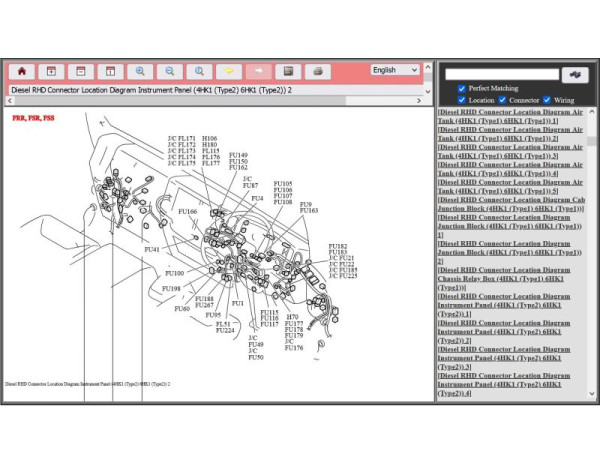This screenshot has height=464, width=600.
Task: Click the Home icon in the toolbar
Action: pyautogui.click(x=21, y=71)
